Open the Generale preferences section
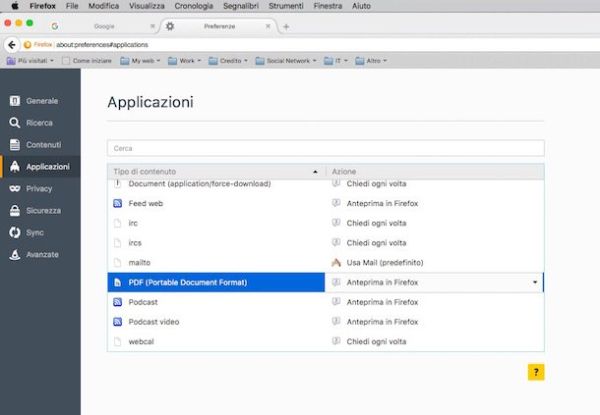This screenshot has height=415, width=600. 40,101
